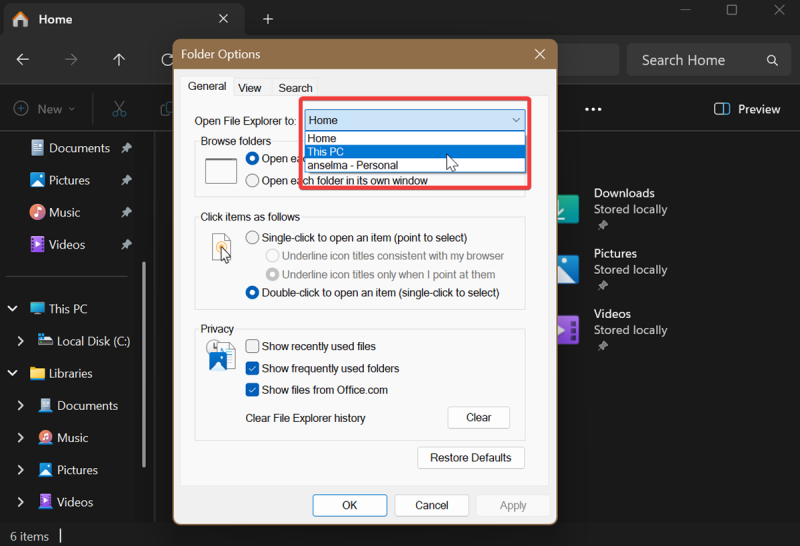
Task: Choose Home from the dropdown list
Action: click(x=415, y=138)
